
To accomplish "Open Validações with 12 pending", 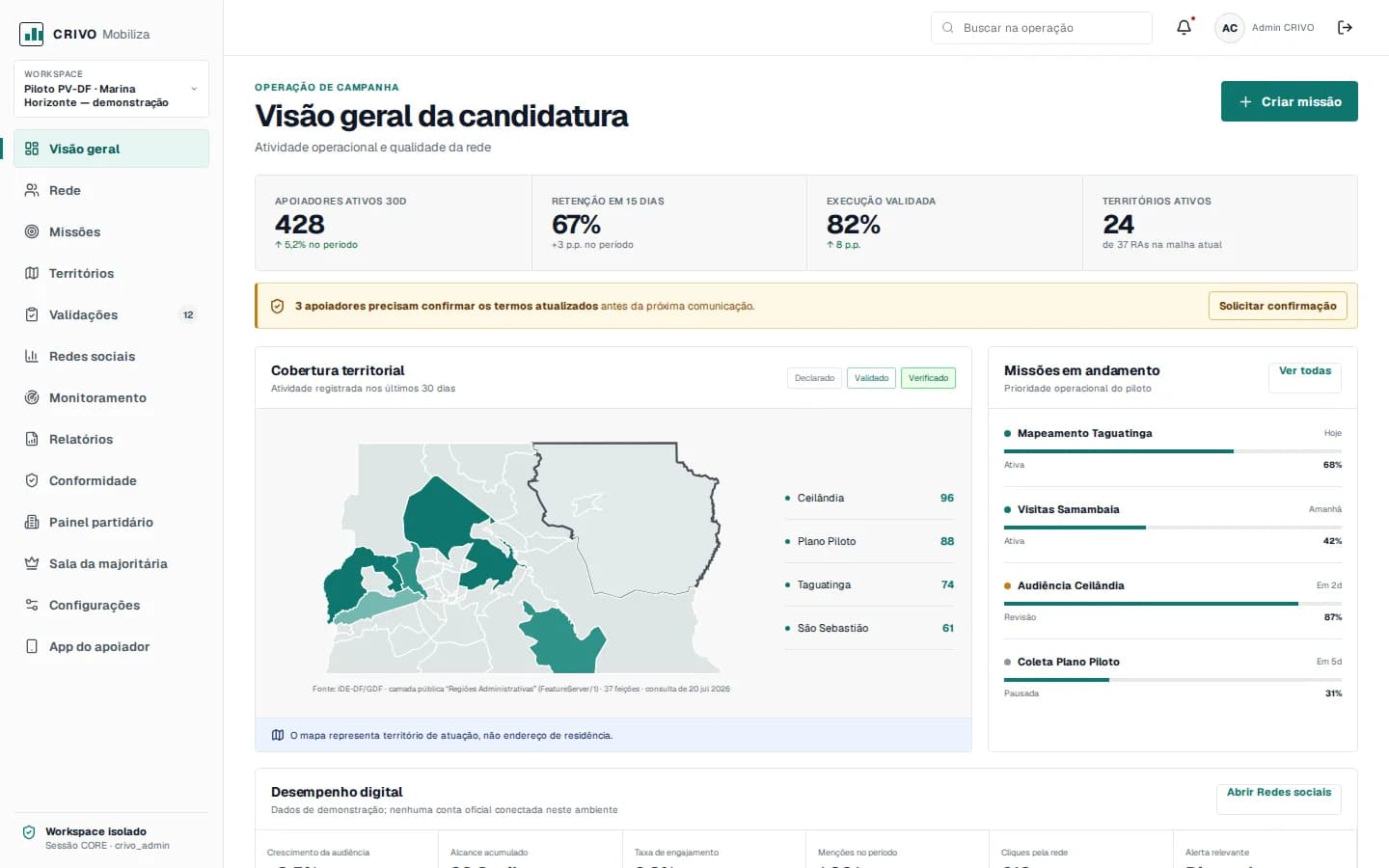I will point(111,314).
